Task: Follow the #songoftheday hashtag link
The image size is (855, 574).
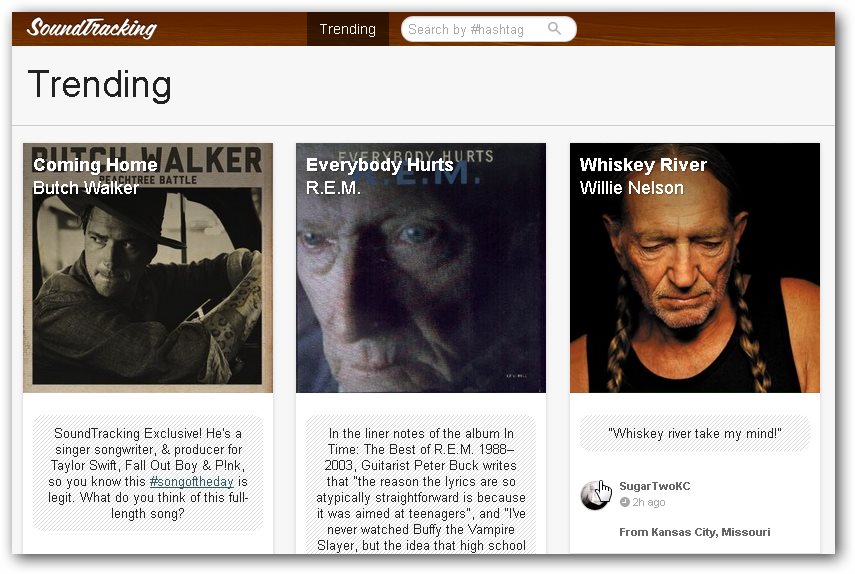Action: [191, 481]
